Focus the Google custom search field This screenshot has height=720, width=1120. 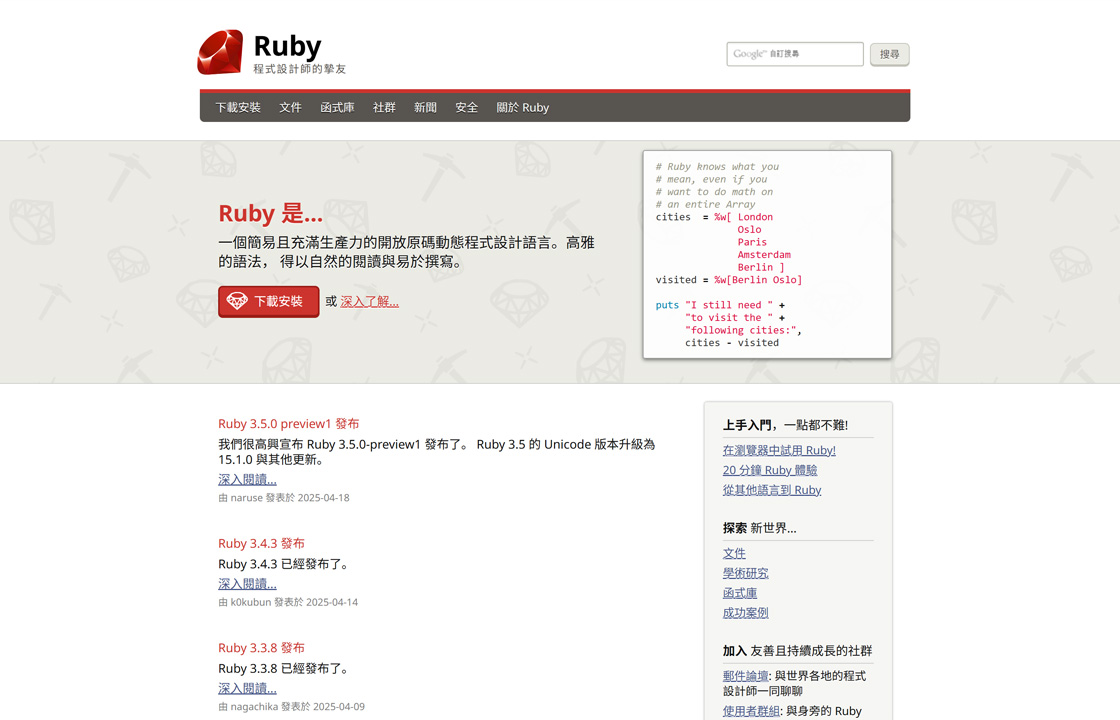click(x=795, y=54)
